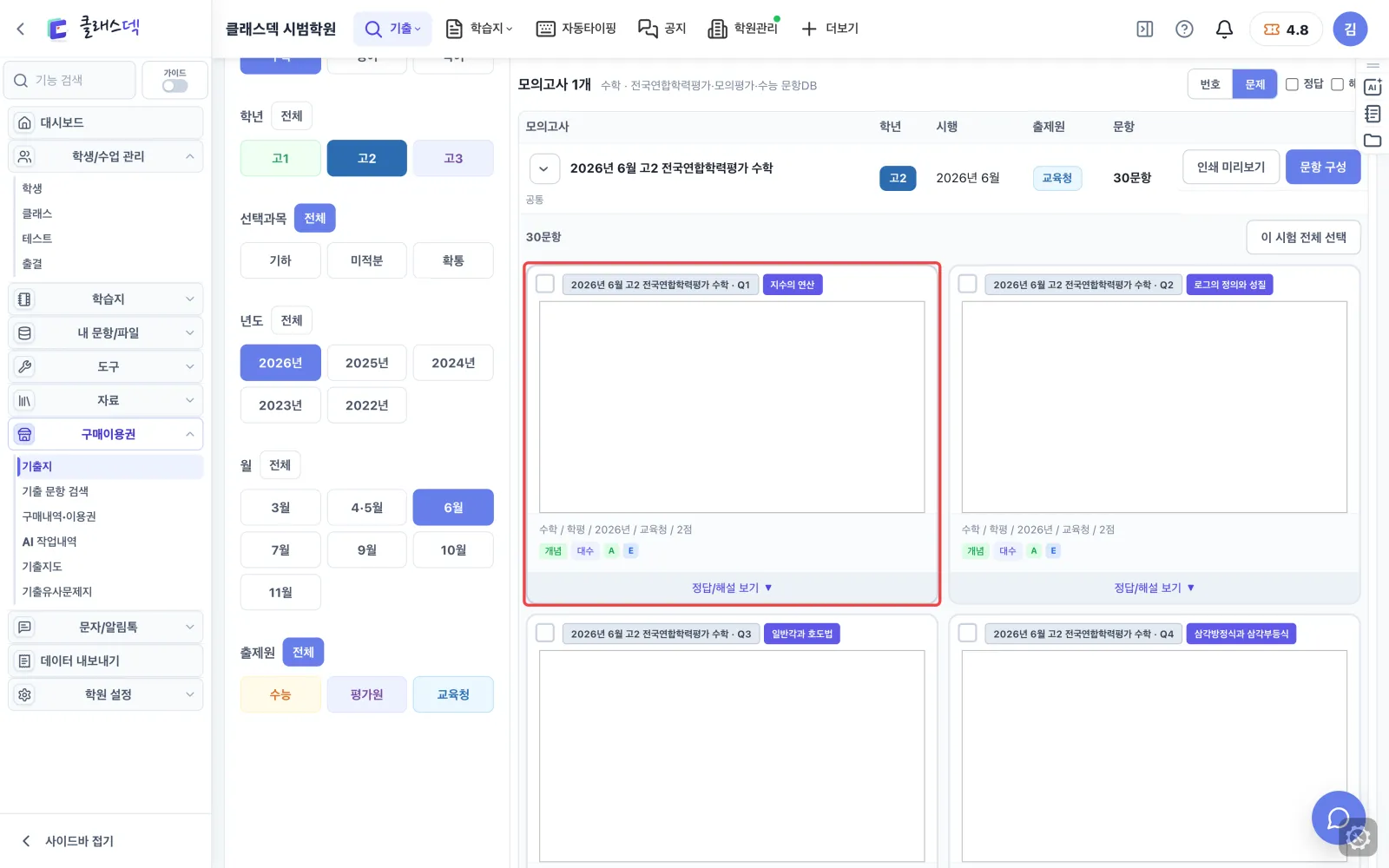This screenshot has width=1389, height=868.
Task: Expand the 내 문항/파일 sidebar section
Action: point(106,332)
